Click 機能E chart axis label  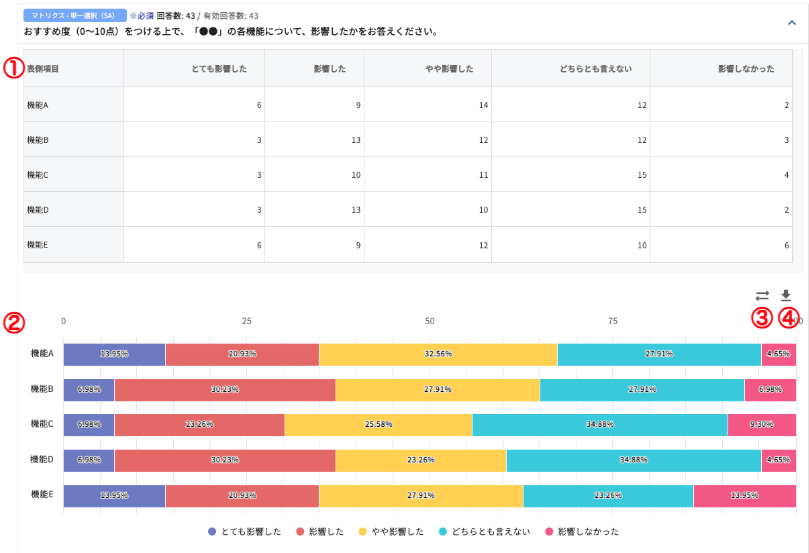pyautogui.click(x=42, y=494)
